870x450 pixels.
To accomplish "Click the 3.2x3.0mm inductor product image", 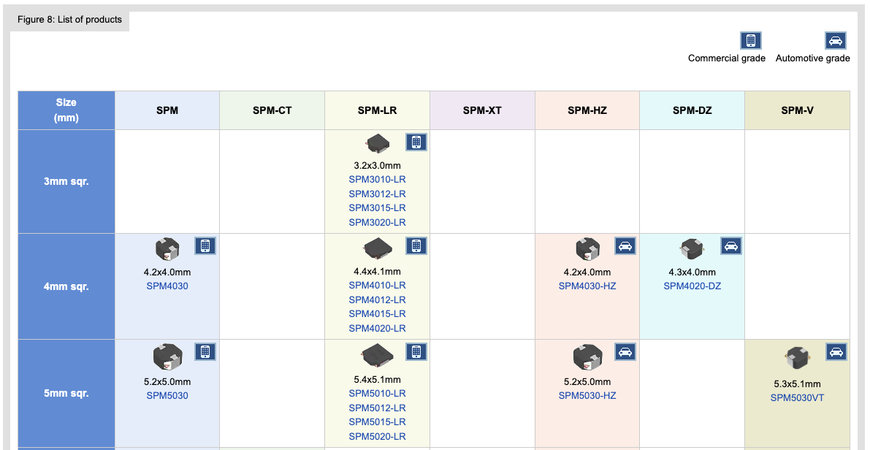I will pos(378,144).
